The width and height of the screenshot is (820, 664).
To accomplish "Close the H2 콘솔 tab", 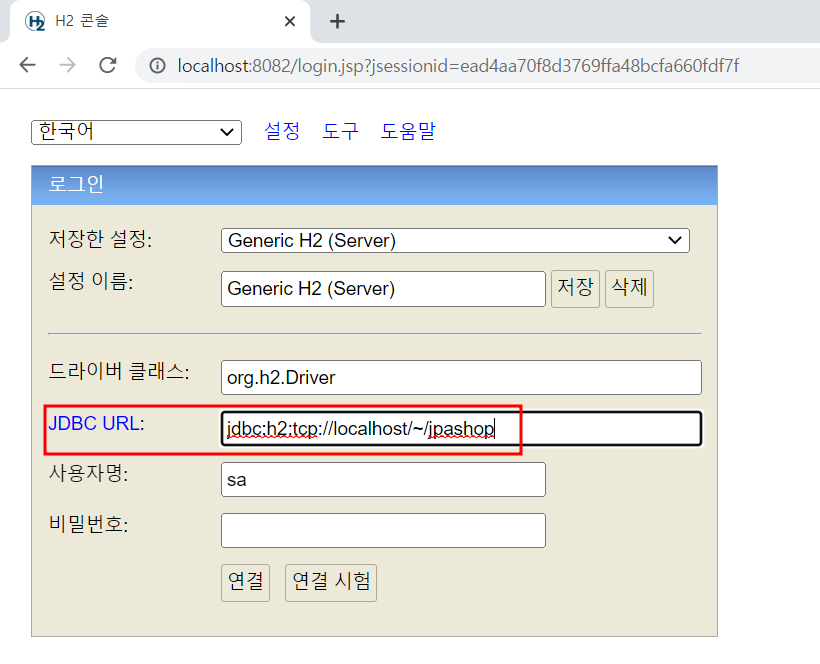I will pos(290,21).
